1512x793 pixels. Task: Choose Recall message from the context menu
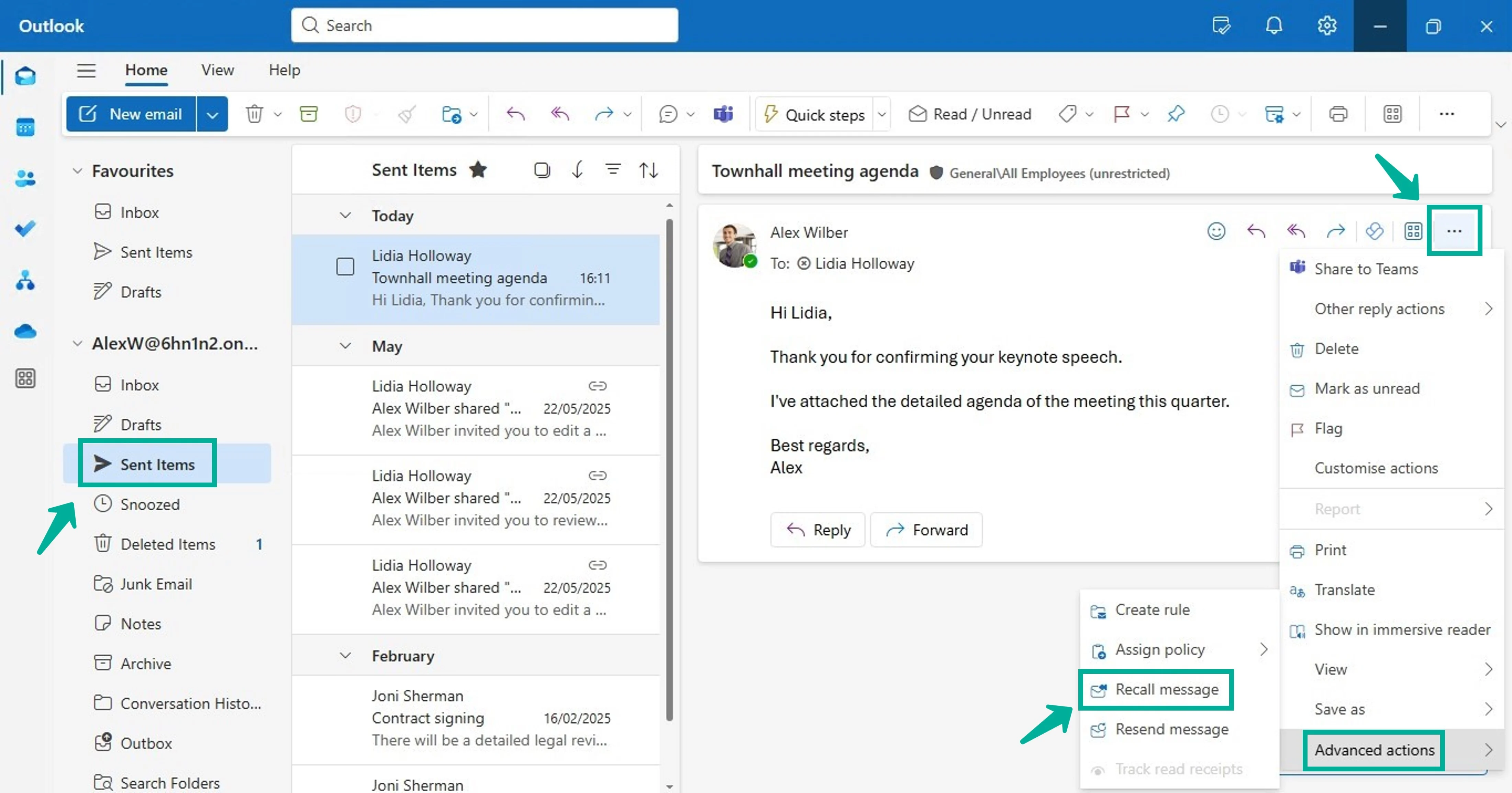pyautogui.click(x=1156, y=689)
